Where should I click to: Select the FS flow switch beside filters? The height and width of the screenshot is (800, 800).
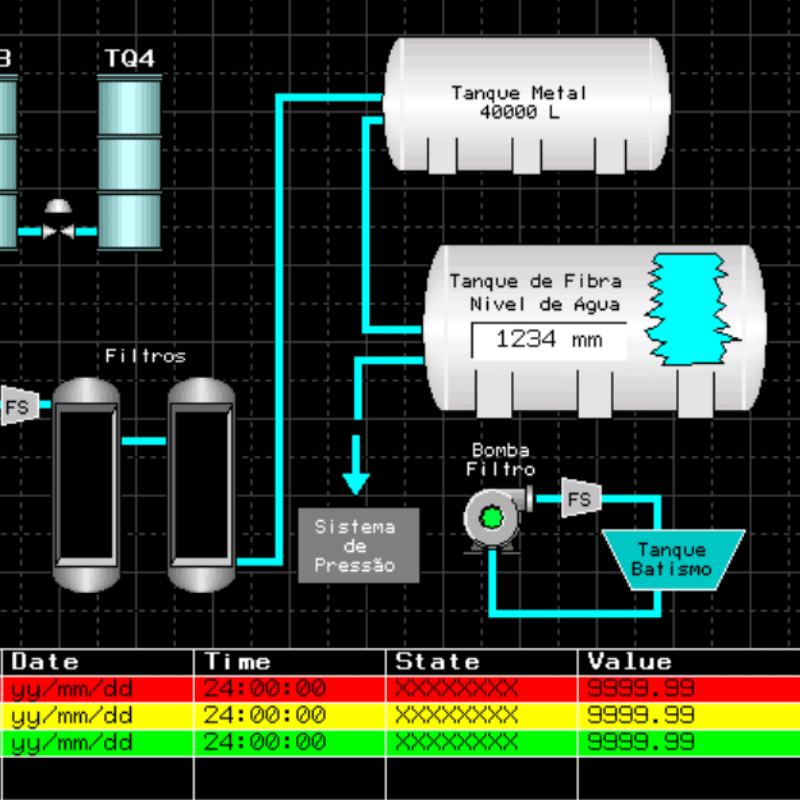point(20,406)
